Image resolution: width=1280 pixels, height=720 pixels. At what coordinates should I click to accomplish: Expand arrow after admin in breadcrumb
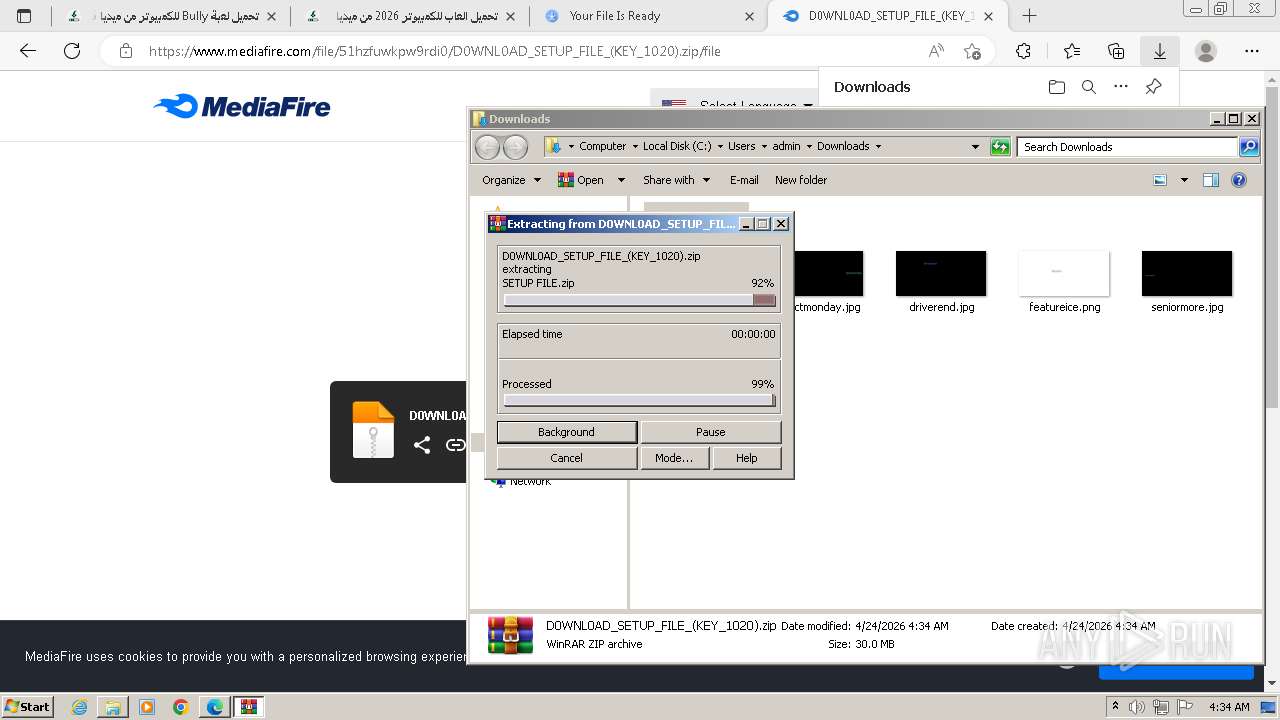[809, 146]
